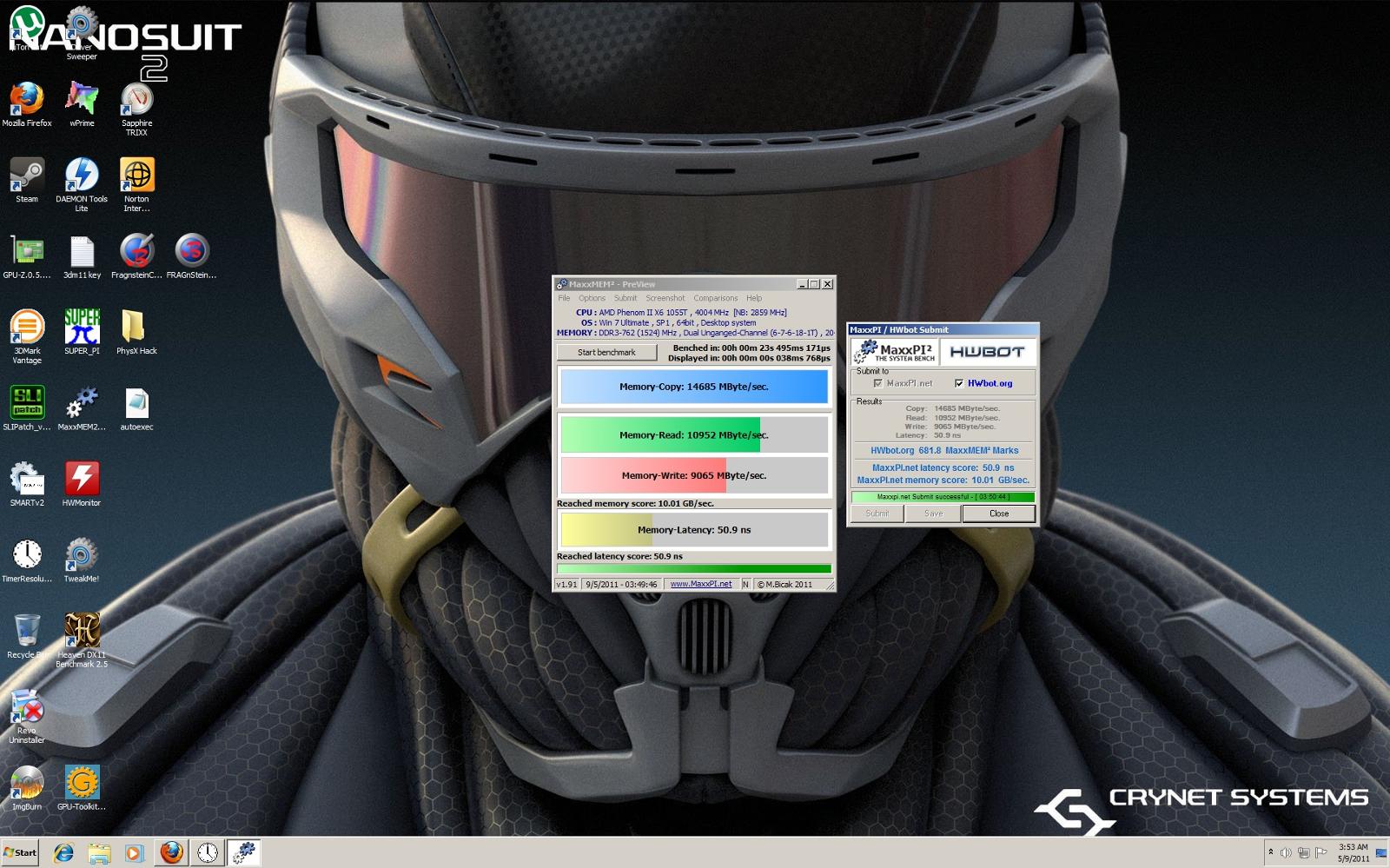The height and width of the screenshot is (868, 1390).
Task: Click the Maxxpi.net Submit successful progress bar
Action: [x=943, y=497]
